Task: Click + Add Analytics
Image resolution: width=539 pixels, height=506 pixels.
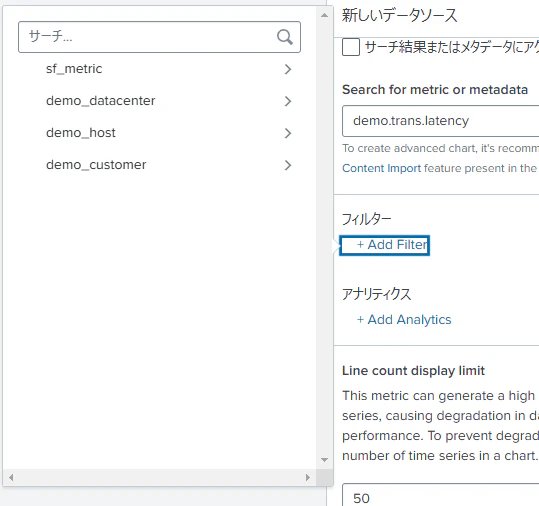Action: 404,320
